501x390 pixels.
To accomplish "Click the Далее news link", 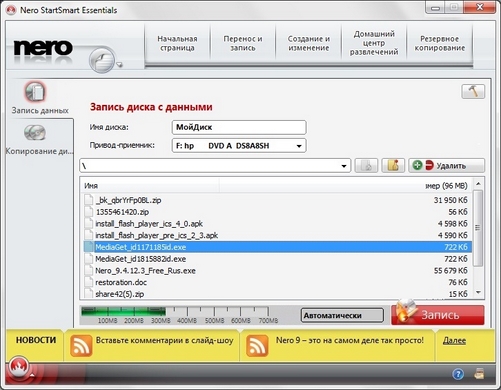I will 454,340.
